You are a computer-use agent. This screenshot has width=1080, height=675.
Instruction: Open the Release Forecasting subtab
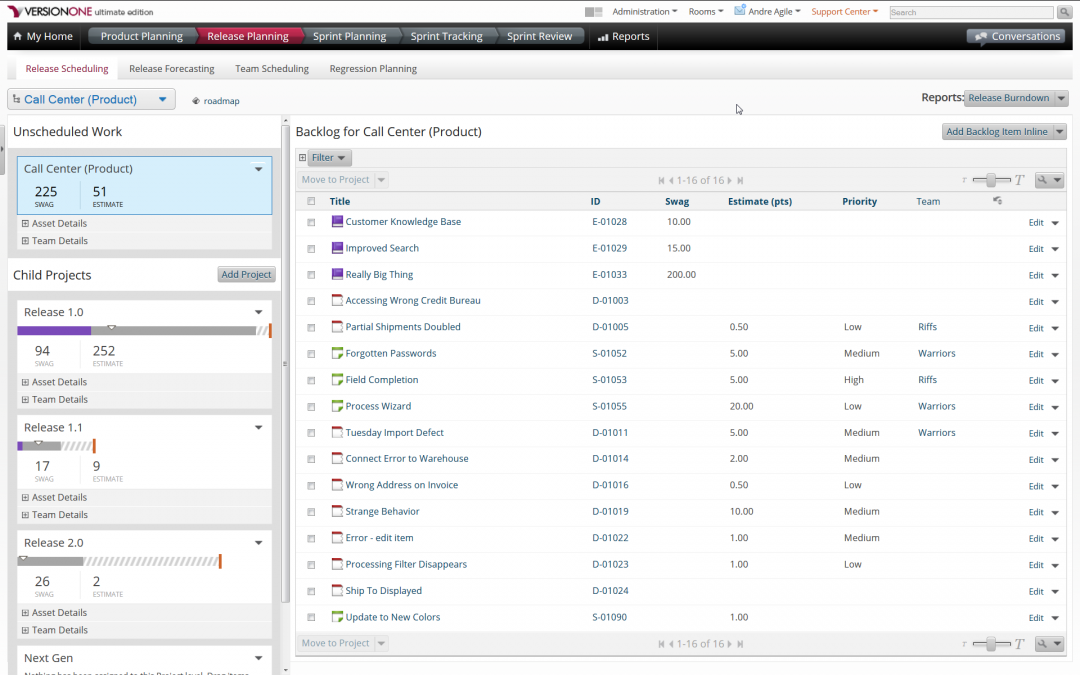click(x=172, y=69)
